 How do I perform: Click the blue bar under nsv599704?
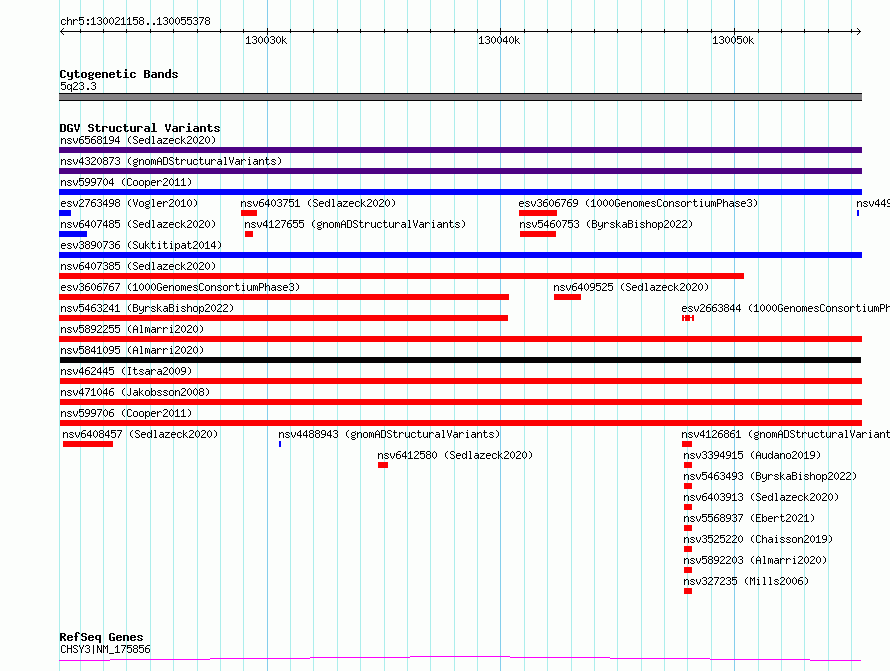pyautogui.click(x=460, y=192)
